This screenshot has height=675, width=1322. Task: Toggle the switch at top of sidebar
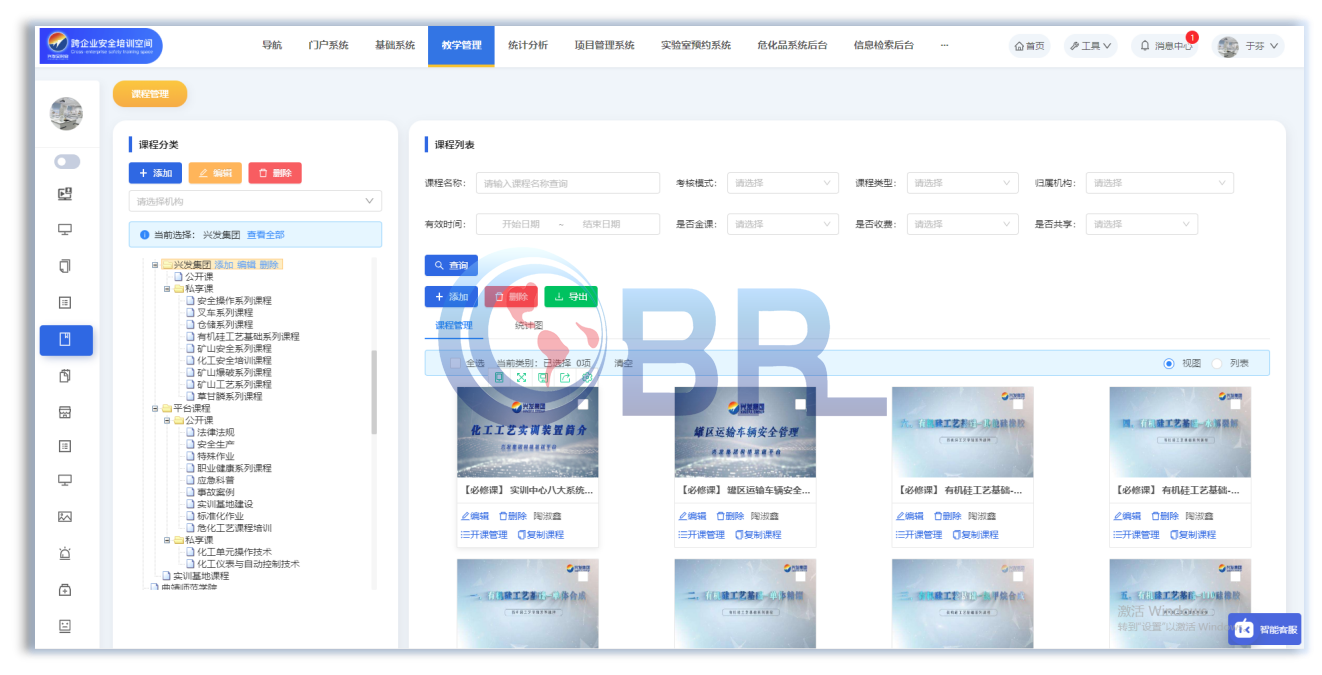tap(66, 161)
